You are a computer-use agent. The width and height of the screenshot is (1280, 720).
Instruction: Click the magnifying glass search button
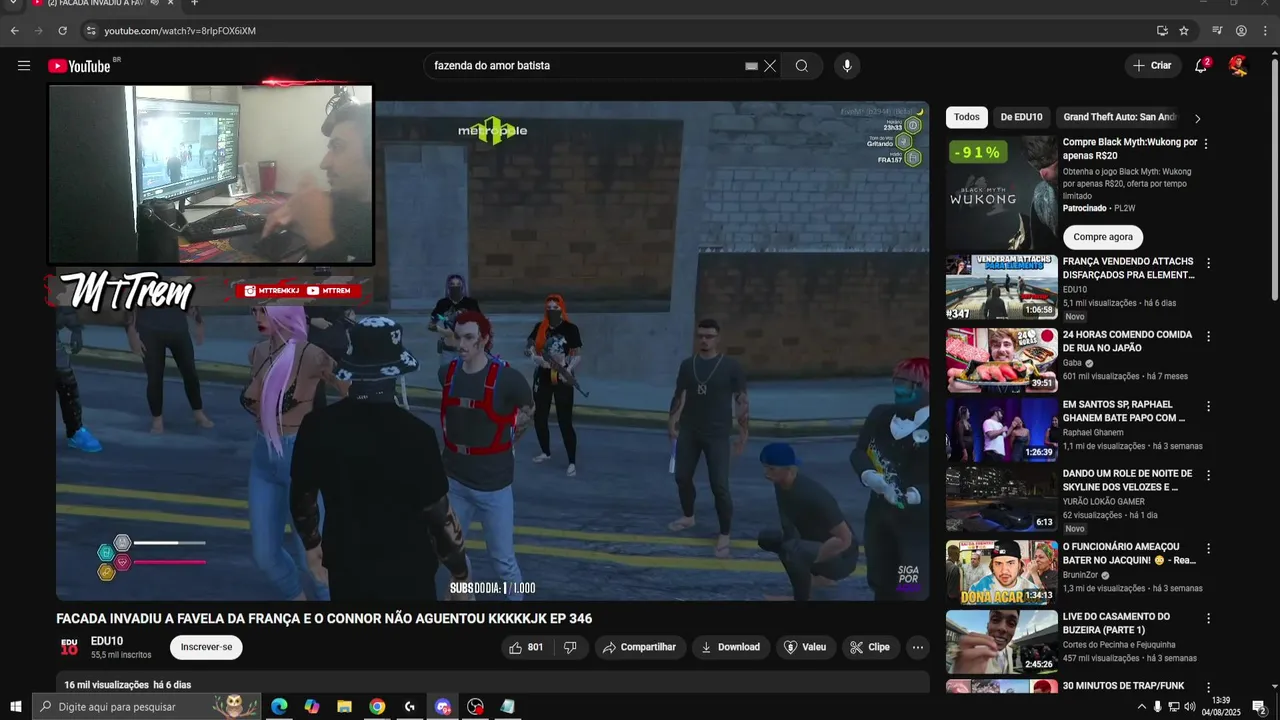point(802,66)
